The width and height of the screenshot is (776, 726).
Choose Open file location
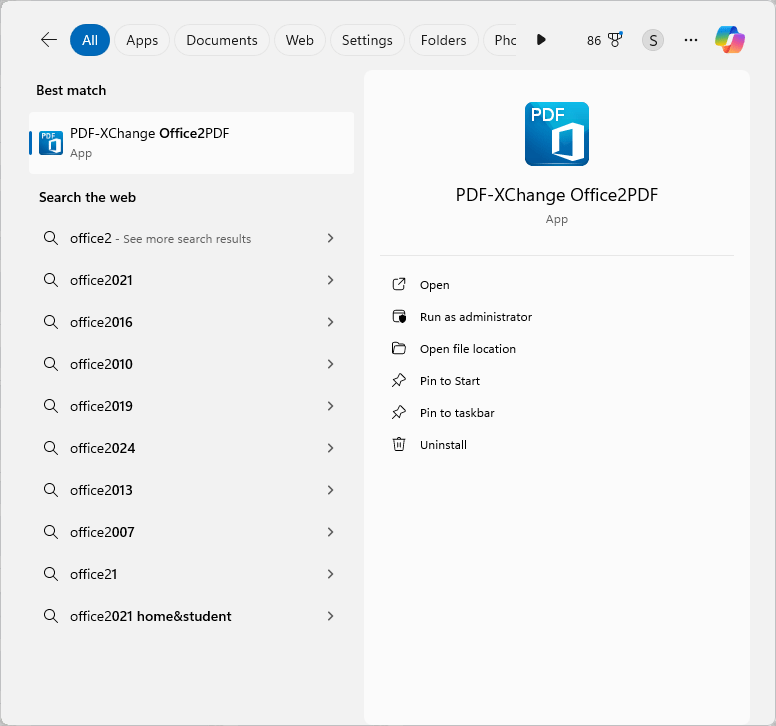557,349
